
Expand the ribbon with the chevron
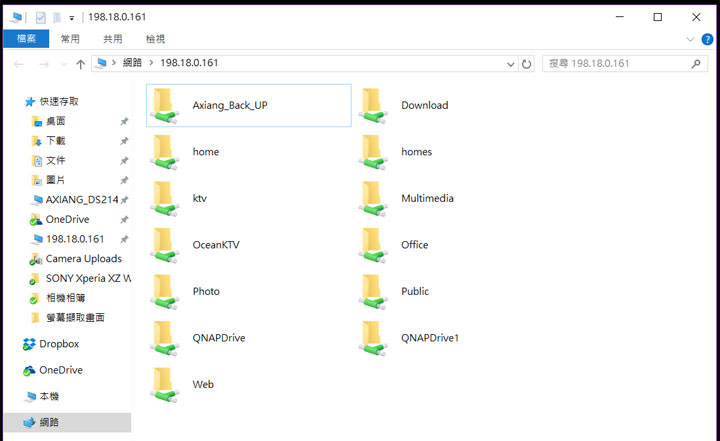coord(690,40)
